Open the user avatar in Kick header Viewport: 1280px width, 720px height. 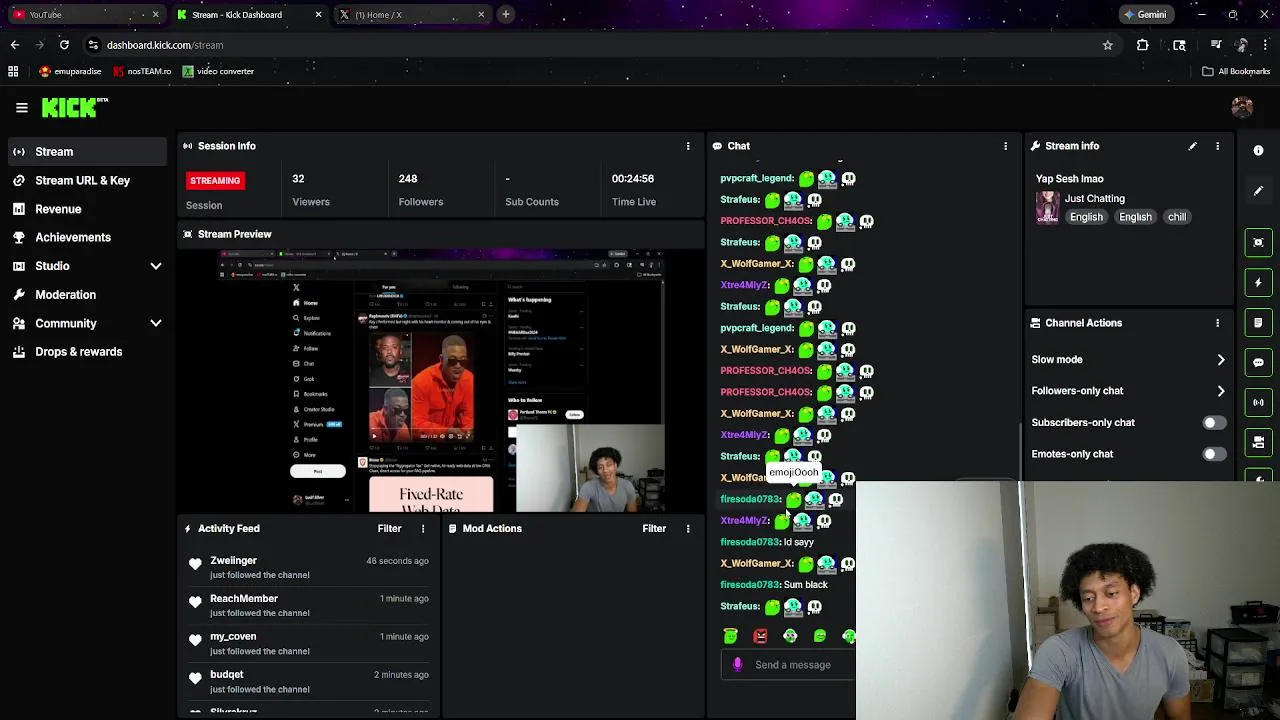(1242, 108)
